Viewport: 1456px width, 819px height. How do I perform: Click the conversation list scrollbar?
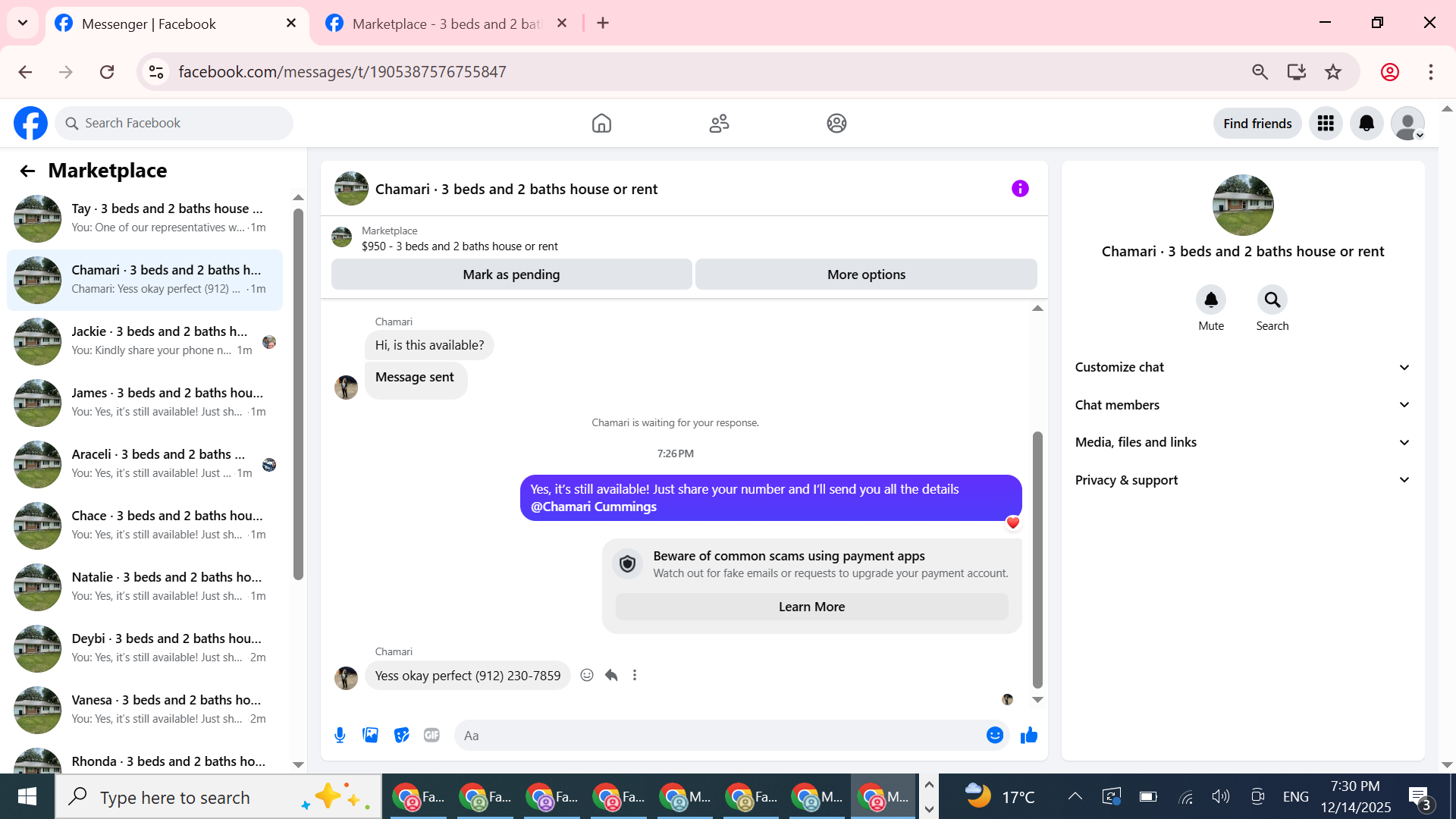pyautogui.click(x=298, y=394)
